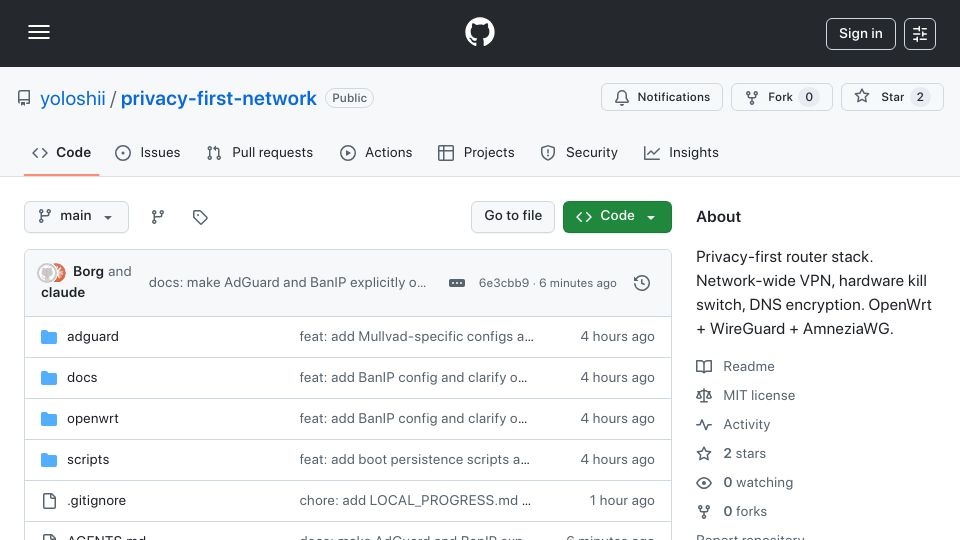Switch to the Issues tab
The width and height of the screenshot is (960, 540).
tap(148, 152)
